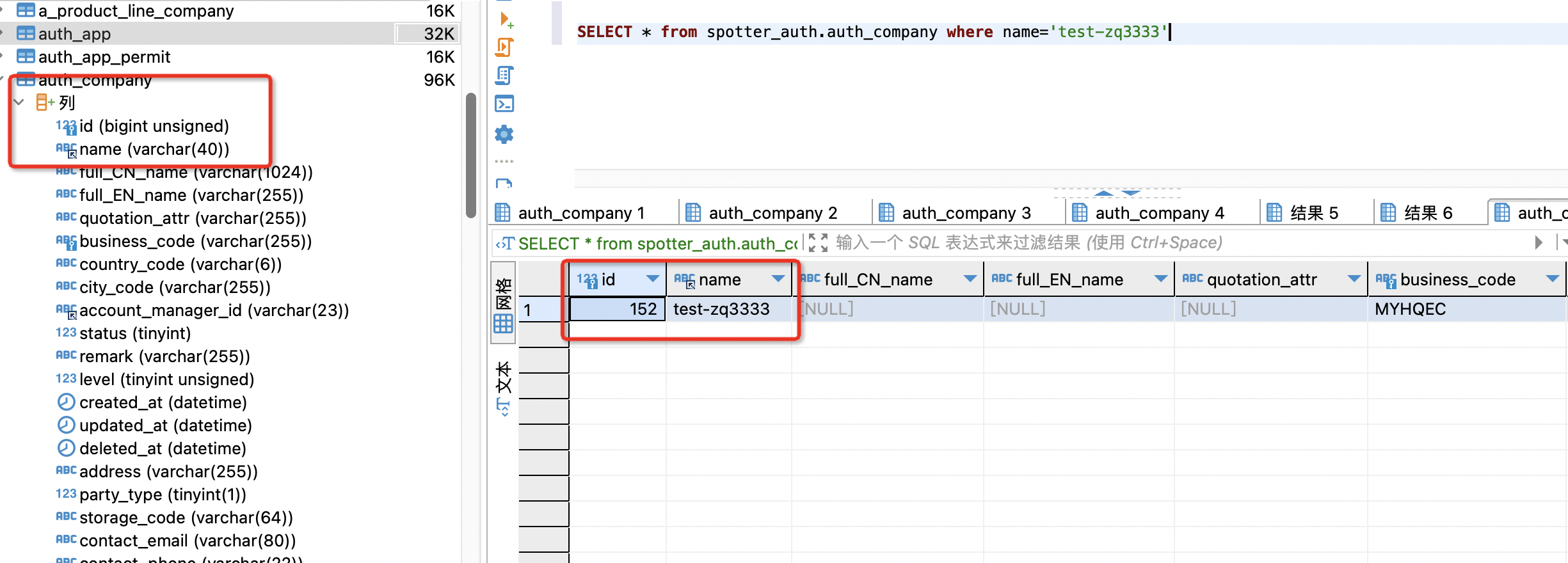Open the quotation_attr column dropdown arrow
Viewport: 1568px width, 563px height.
pos(1354,279)
